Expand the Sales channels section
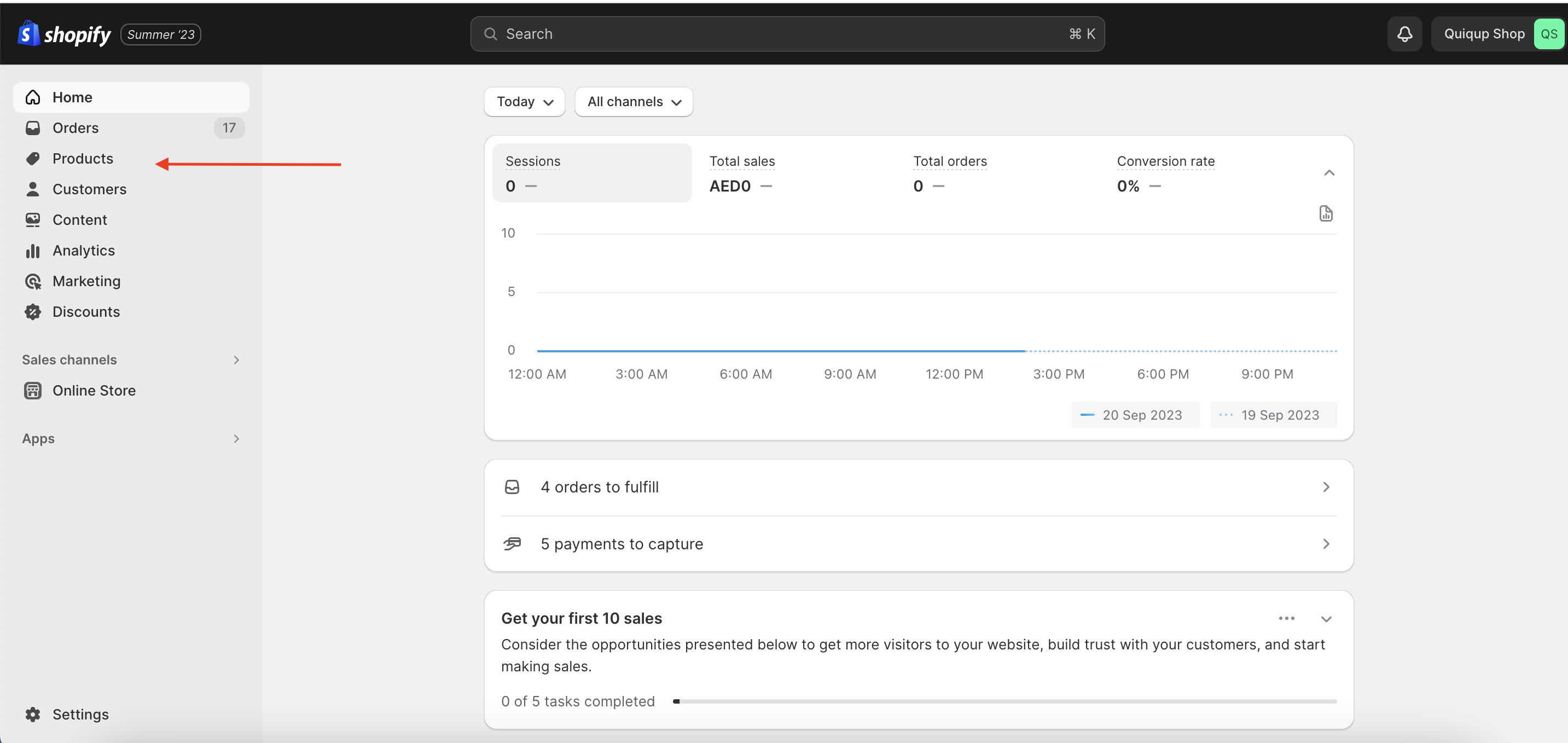This screenshot has width=1568, height=743. click(x=236, y=359)
